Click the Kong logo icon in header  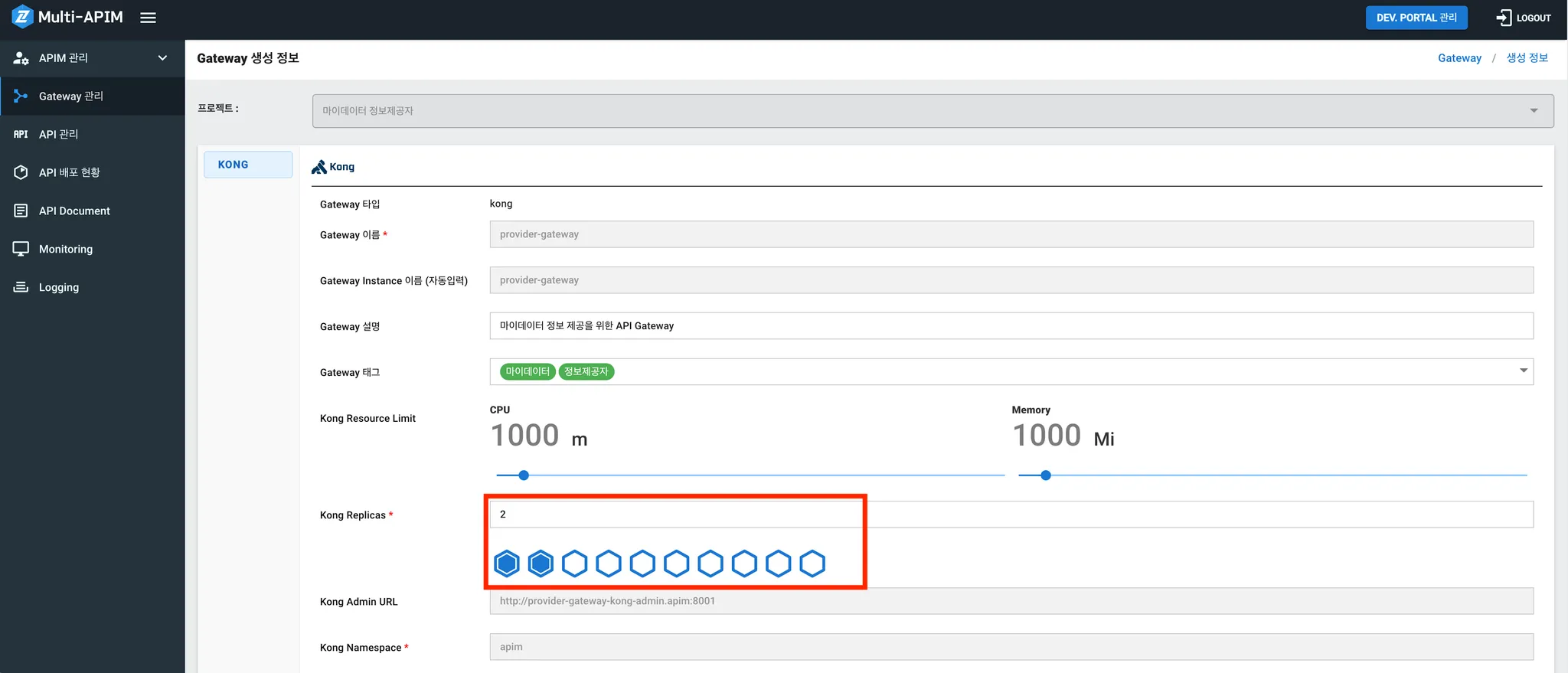pos(319,167)
